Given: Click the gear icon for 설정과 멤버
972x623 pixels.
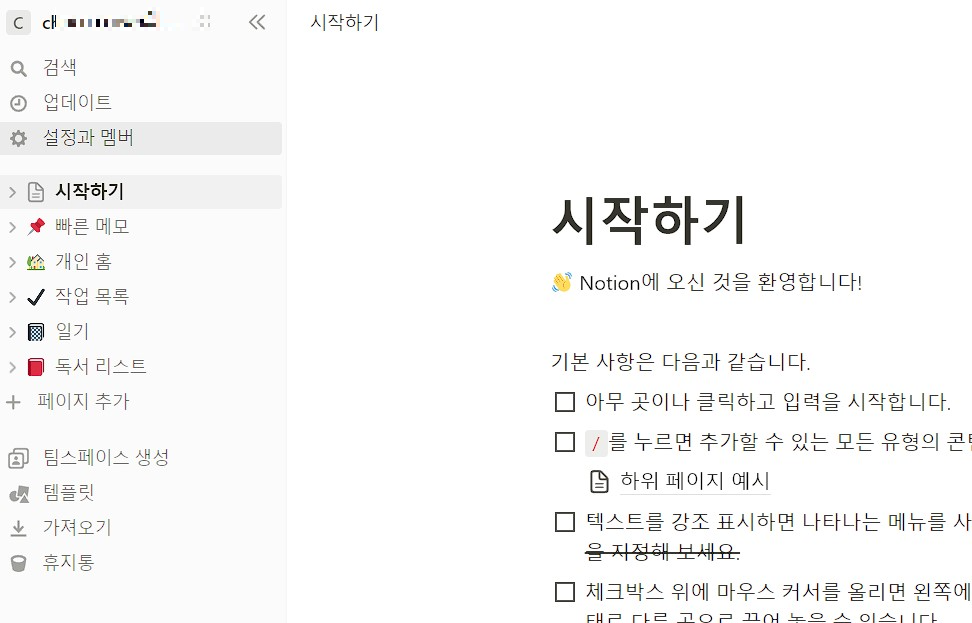Looking at the screenshot, I should tap(19, 138).
